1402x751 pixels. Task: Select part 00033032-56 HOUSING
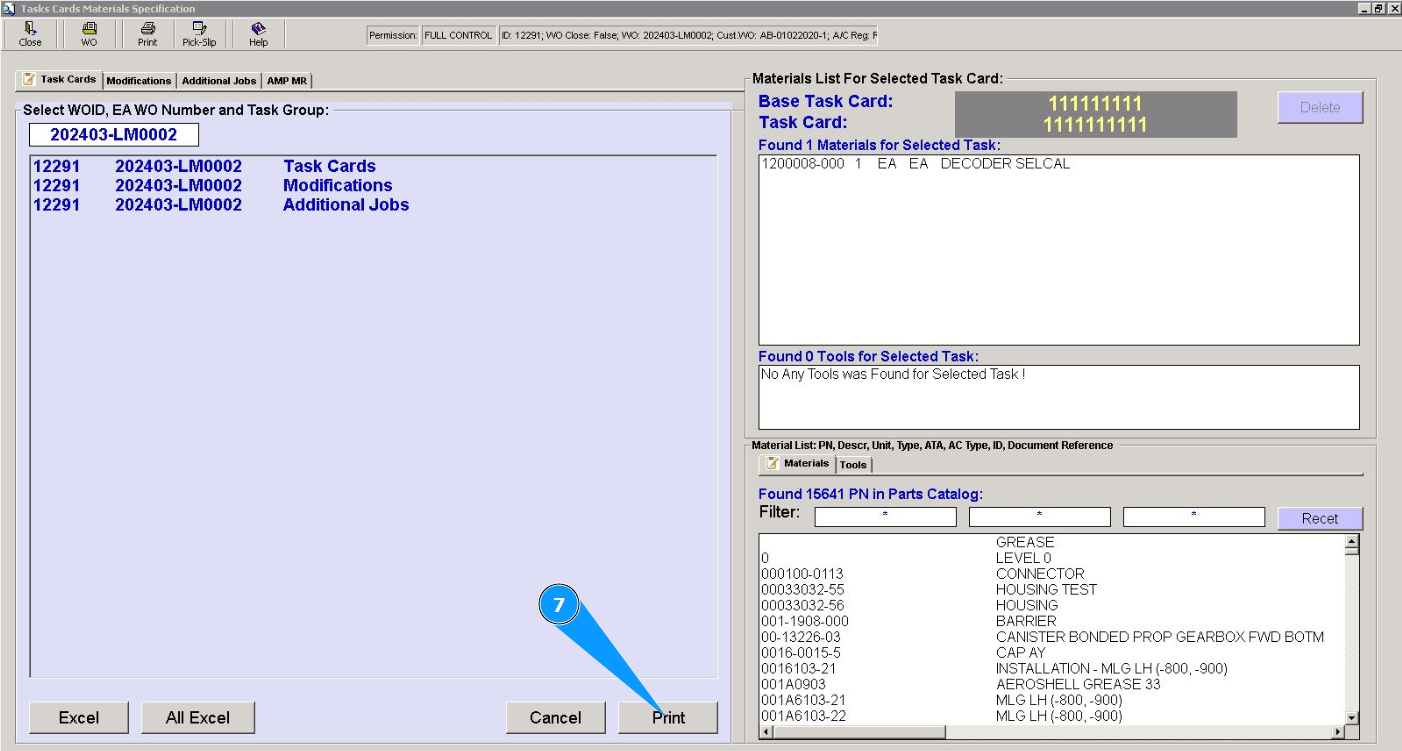pyautogui.click(x=1052, y=605)
